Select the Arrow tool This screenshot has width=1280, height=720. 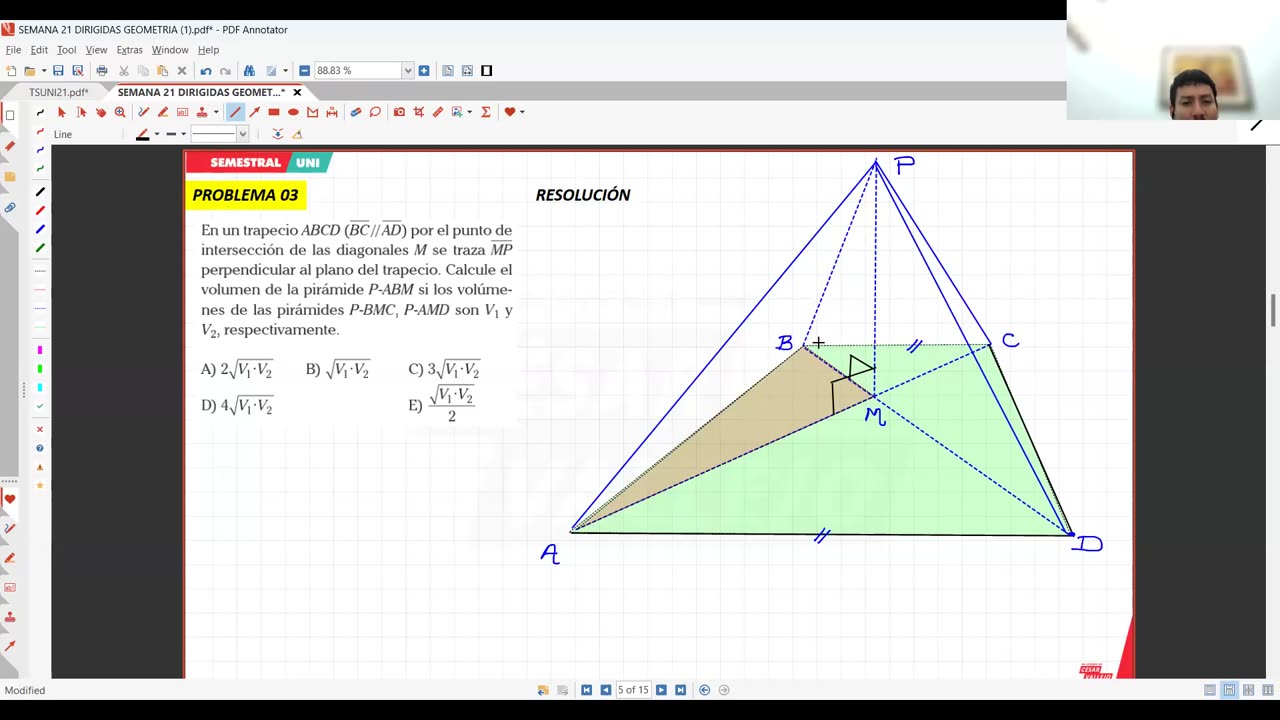tap(254, 112)
